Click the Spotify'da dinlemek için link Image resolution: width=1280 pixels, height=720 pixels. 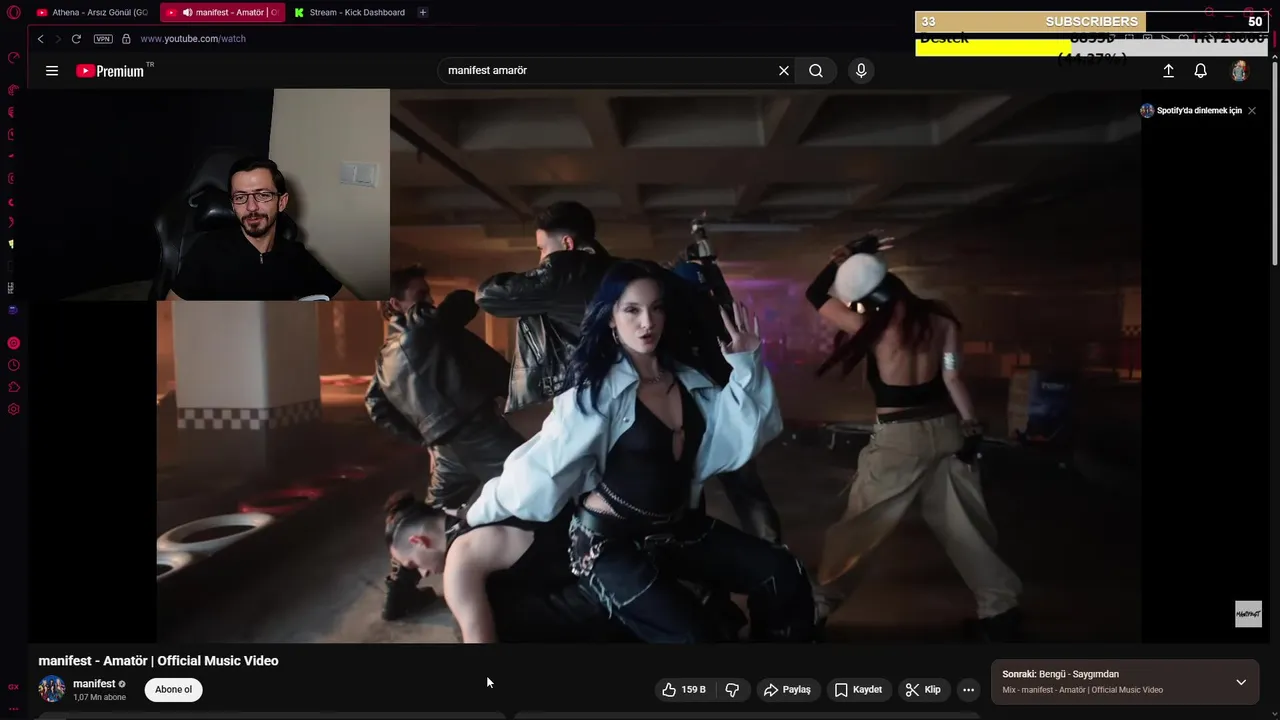(x=1199, y=111)
